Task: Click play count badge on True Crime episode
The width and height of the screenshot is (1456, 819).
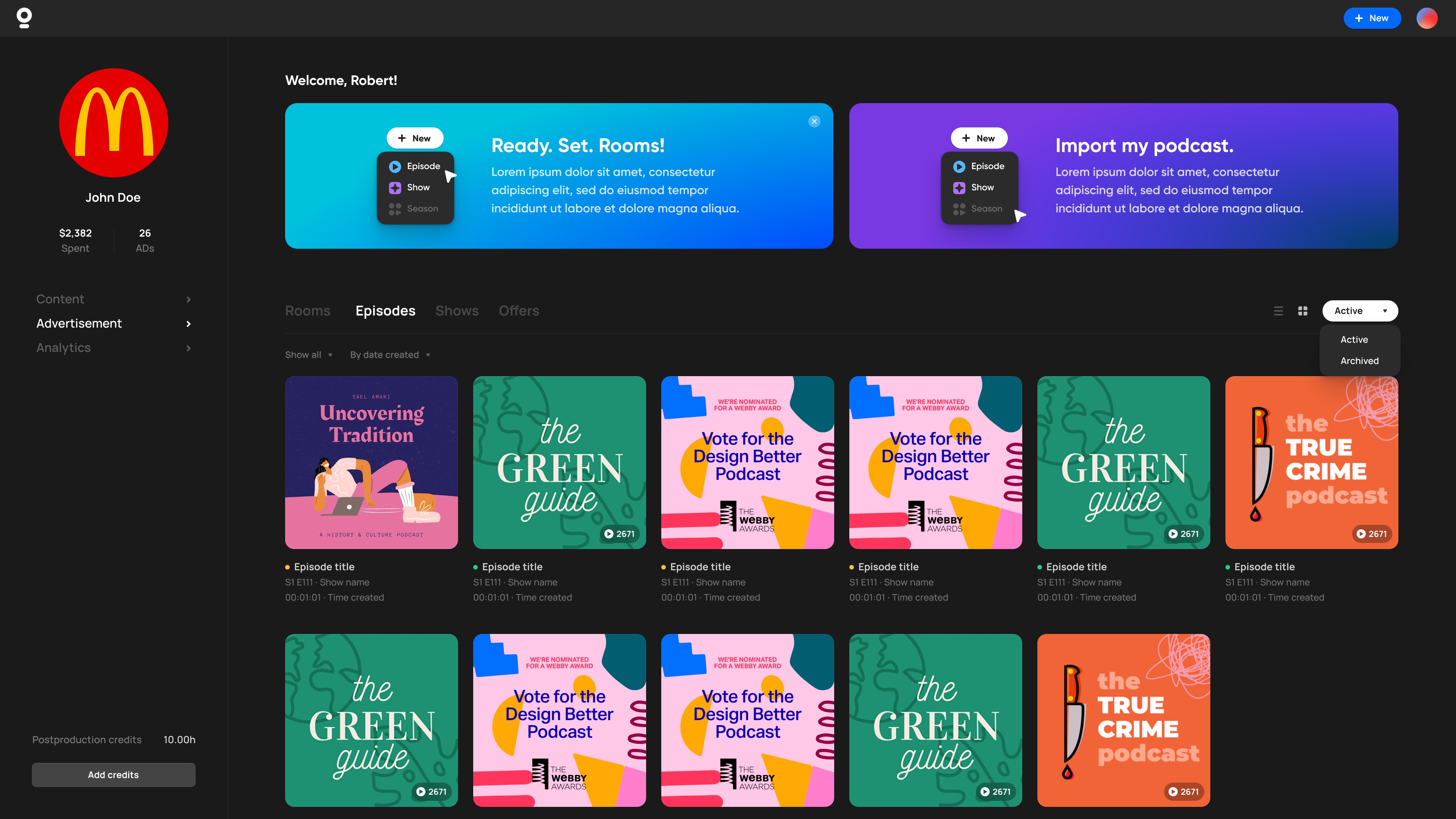Action: click(x=1372, y=533)
